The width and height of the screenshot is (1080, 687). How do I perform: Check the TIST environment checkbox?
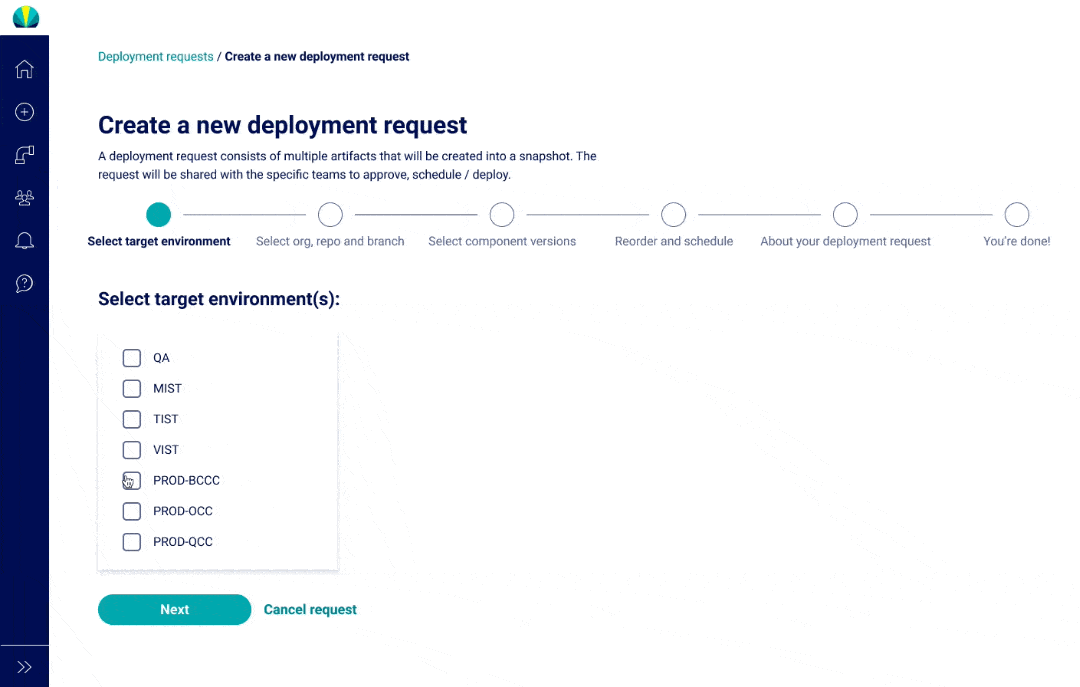click(132, 419)
